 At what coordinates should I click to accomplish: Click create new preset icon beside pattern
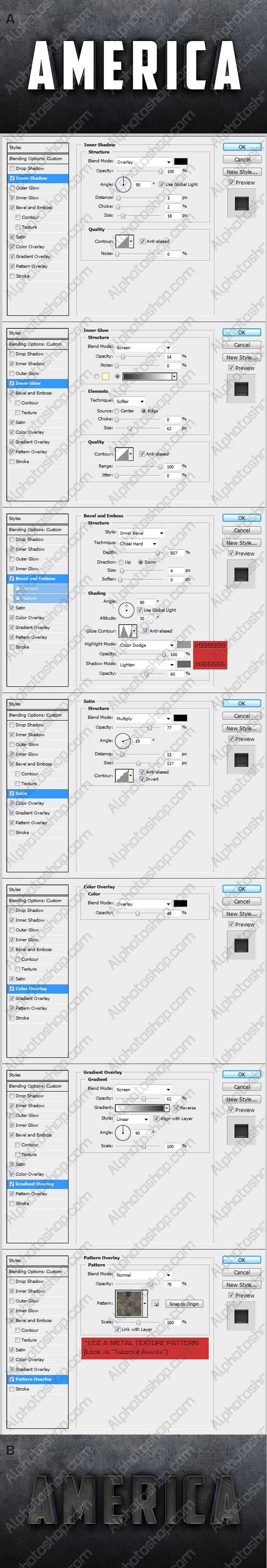click(156, 1304)
